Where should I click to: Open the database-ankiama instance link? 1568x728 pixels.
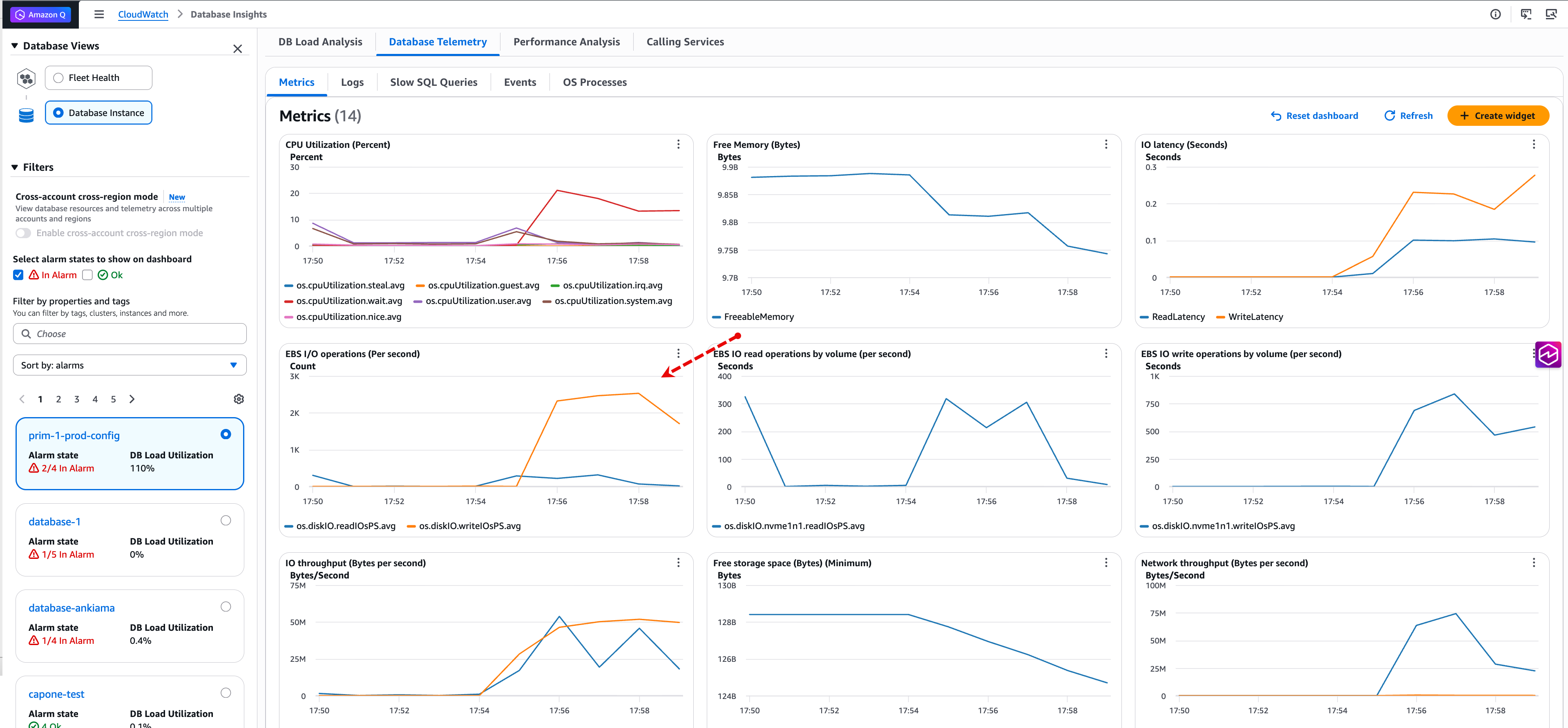coord(71,608)
